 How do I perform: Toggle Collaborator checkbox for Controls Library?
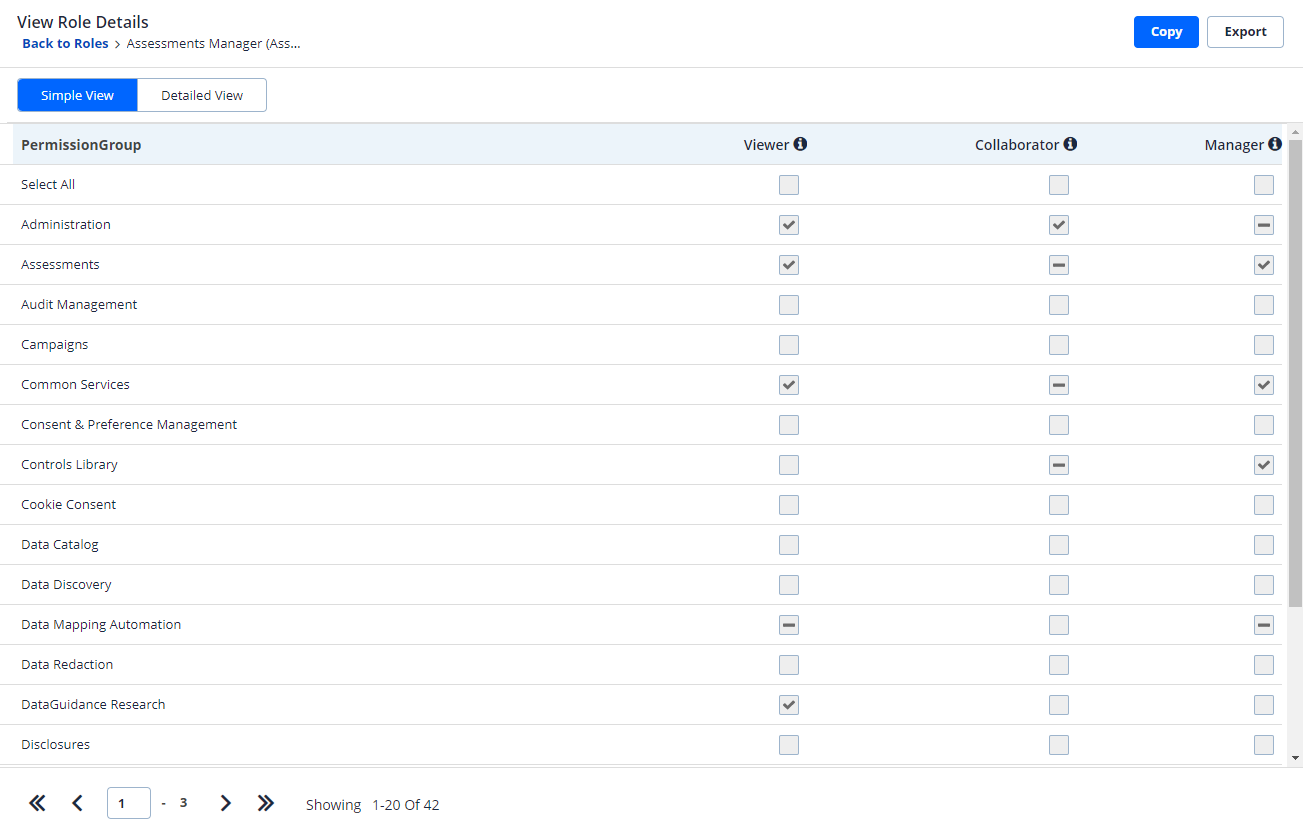(1059, 465)
